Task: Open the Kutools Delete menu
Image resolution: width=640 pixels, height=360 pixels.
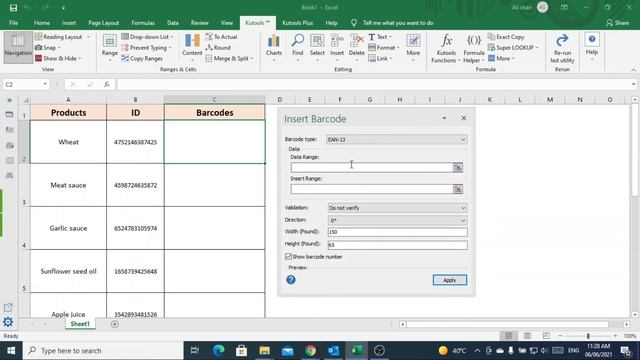Action: tap(356, 47)
